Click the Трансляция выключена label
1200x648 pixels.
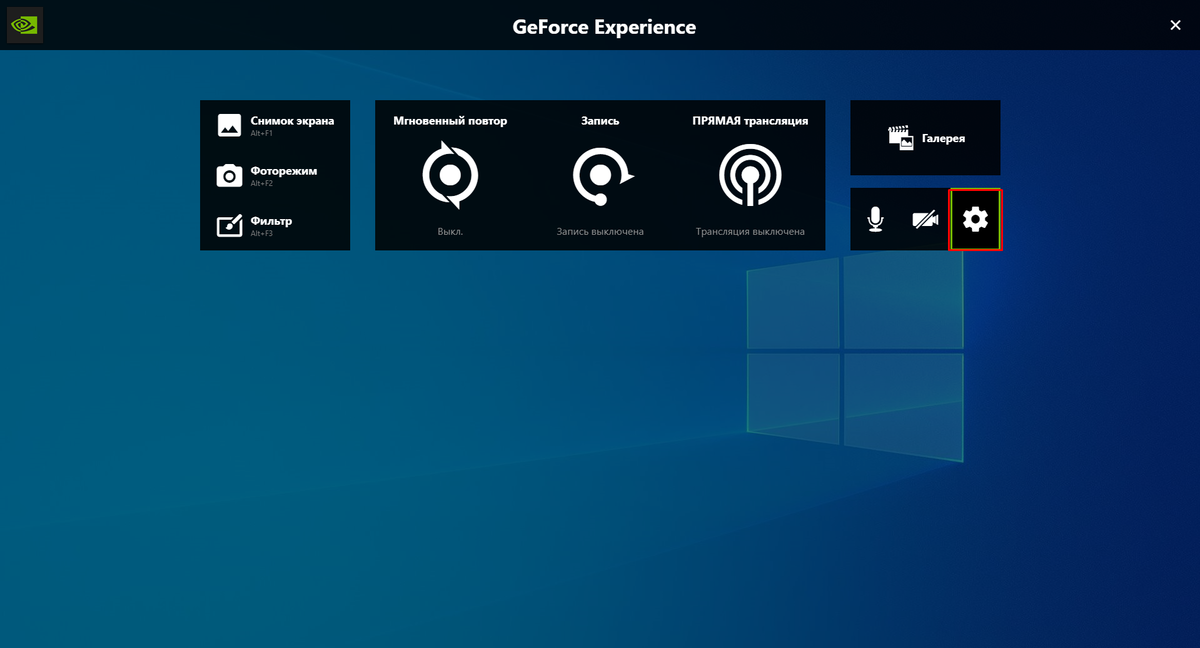[749, 231]
